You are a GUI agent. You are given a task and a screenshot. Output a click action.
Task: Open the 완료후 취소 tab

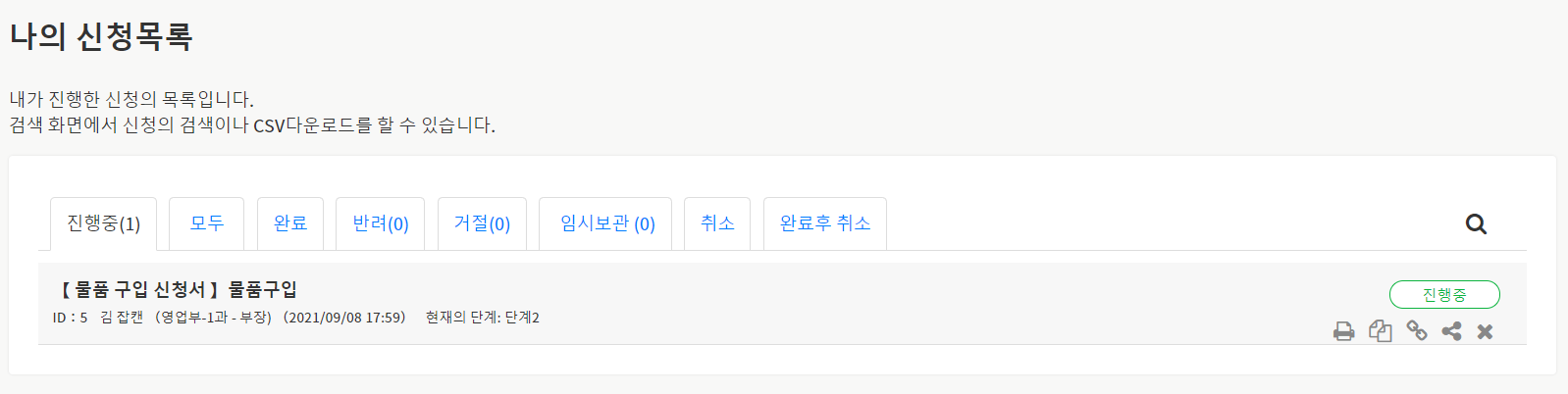(824, 223)
